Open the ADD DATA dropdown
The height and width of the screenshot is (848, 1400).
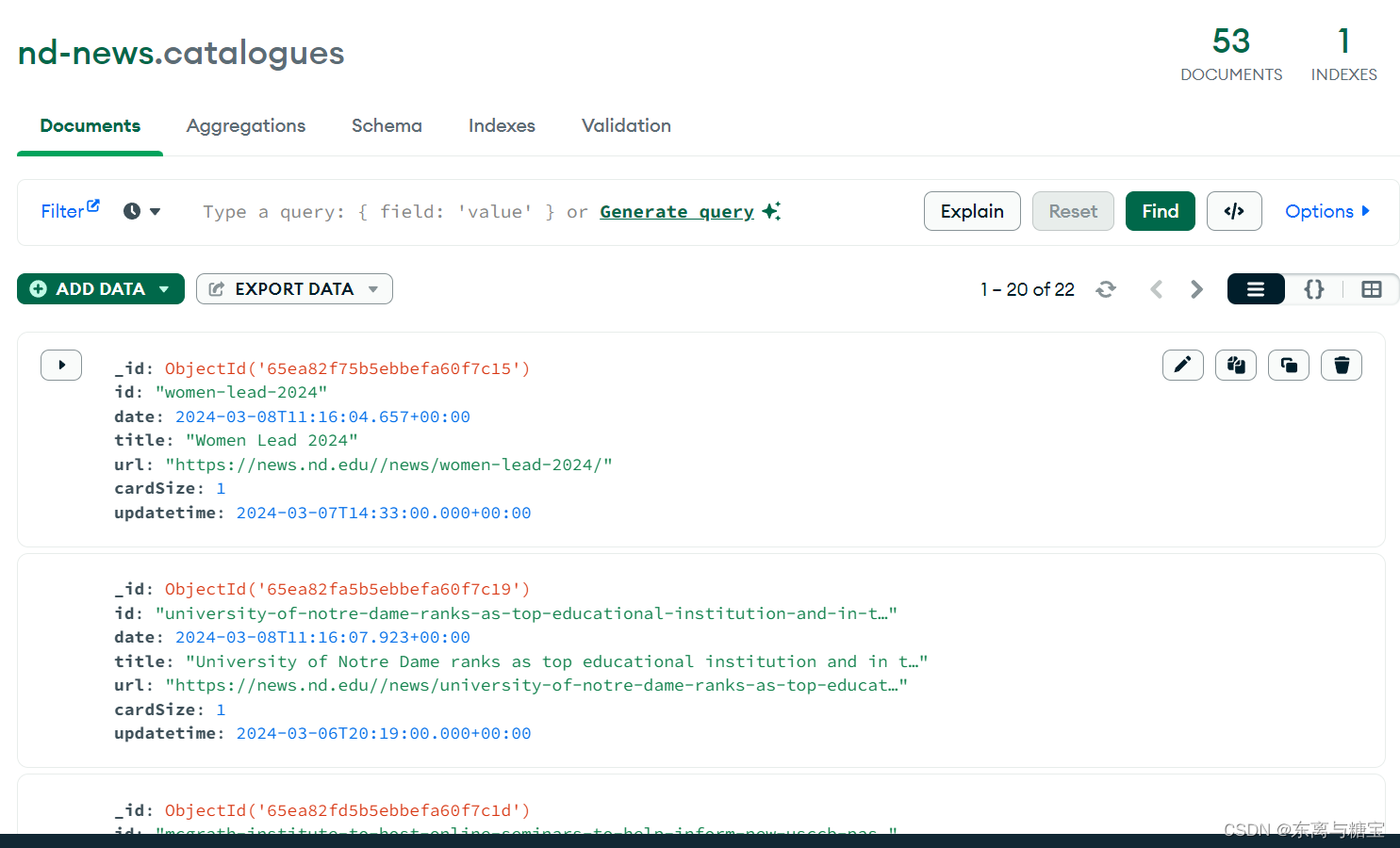coord(101,289)
